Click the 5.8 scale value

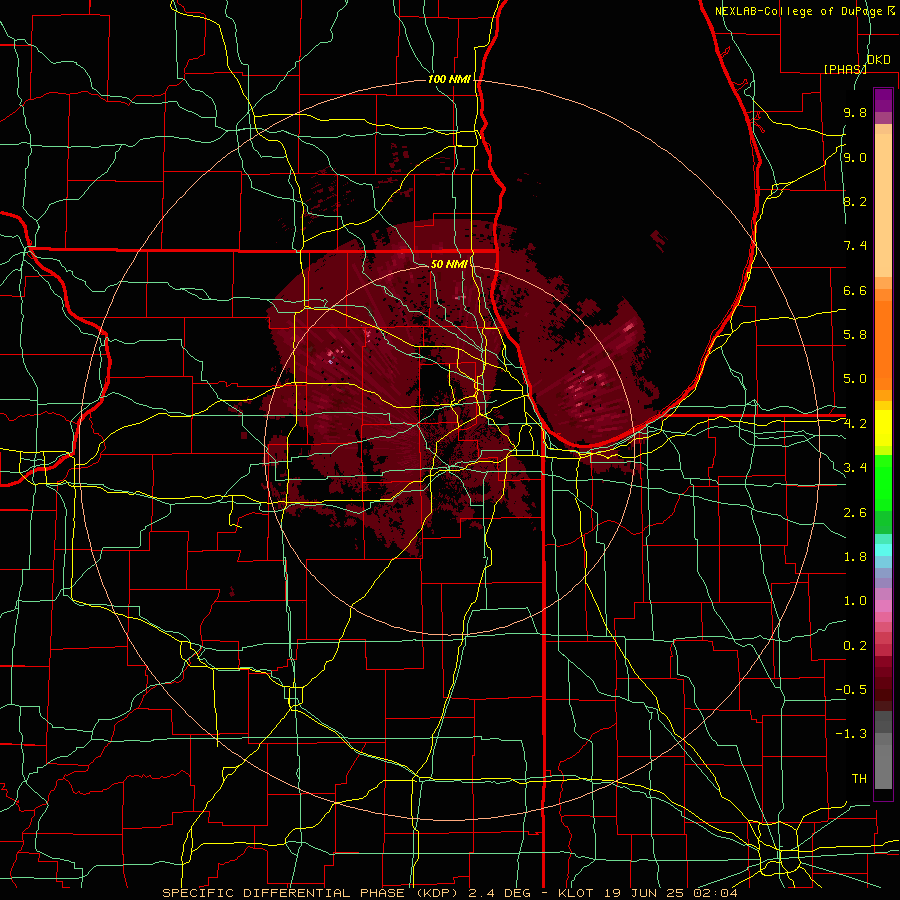pos(855,335)
